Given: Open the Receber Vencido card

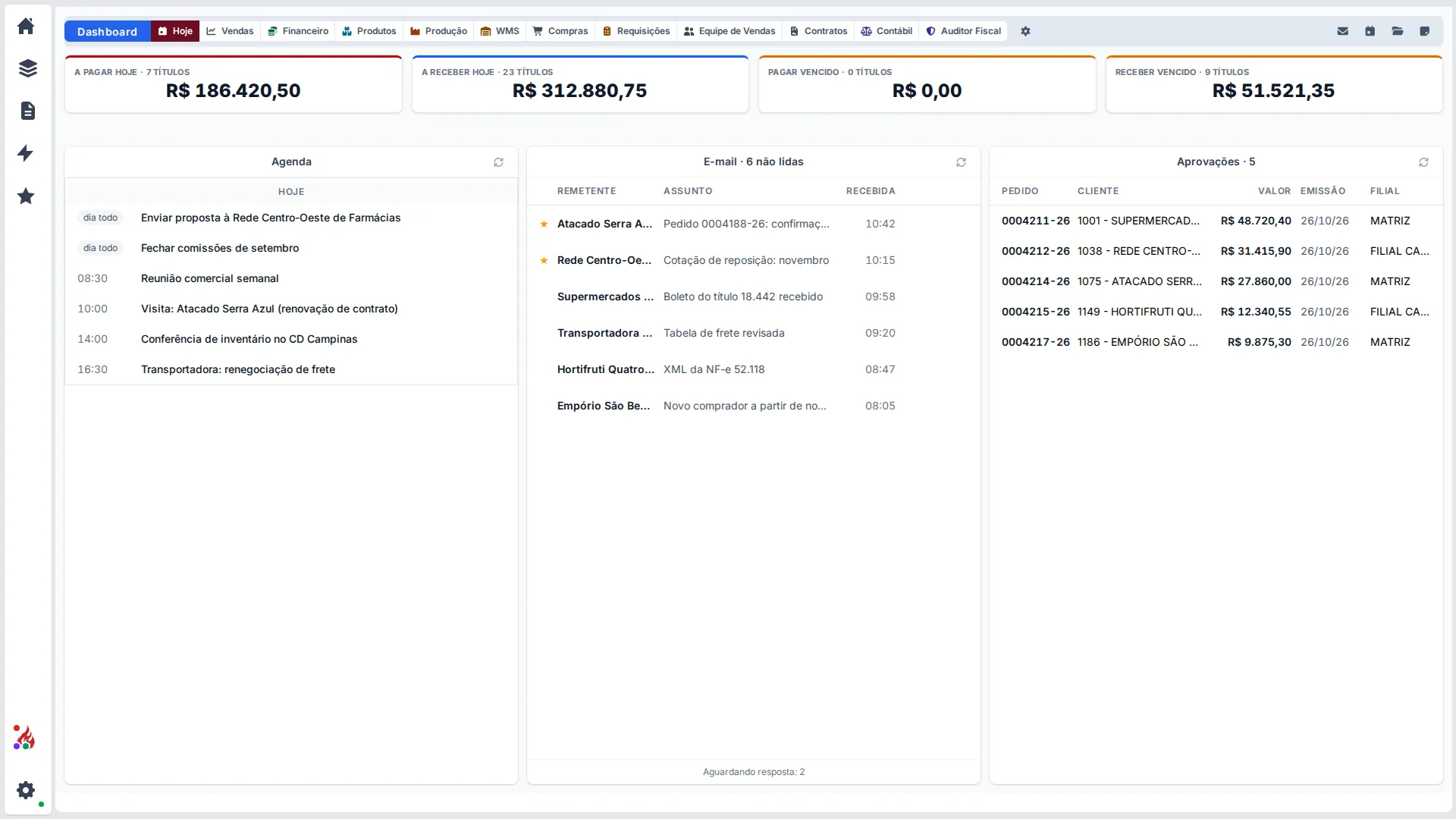Looking at the screenshot, I should click(1274, 84).
